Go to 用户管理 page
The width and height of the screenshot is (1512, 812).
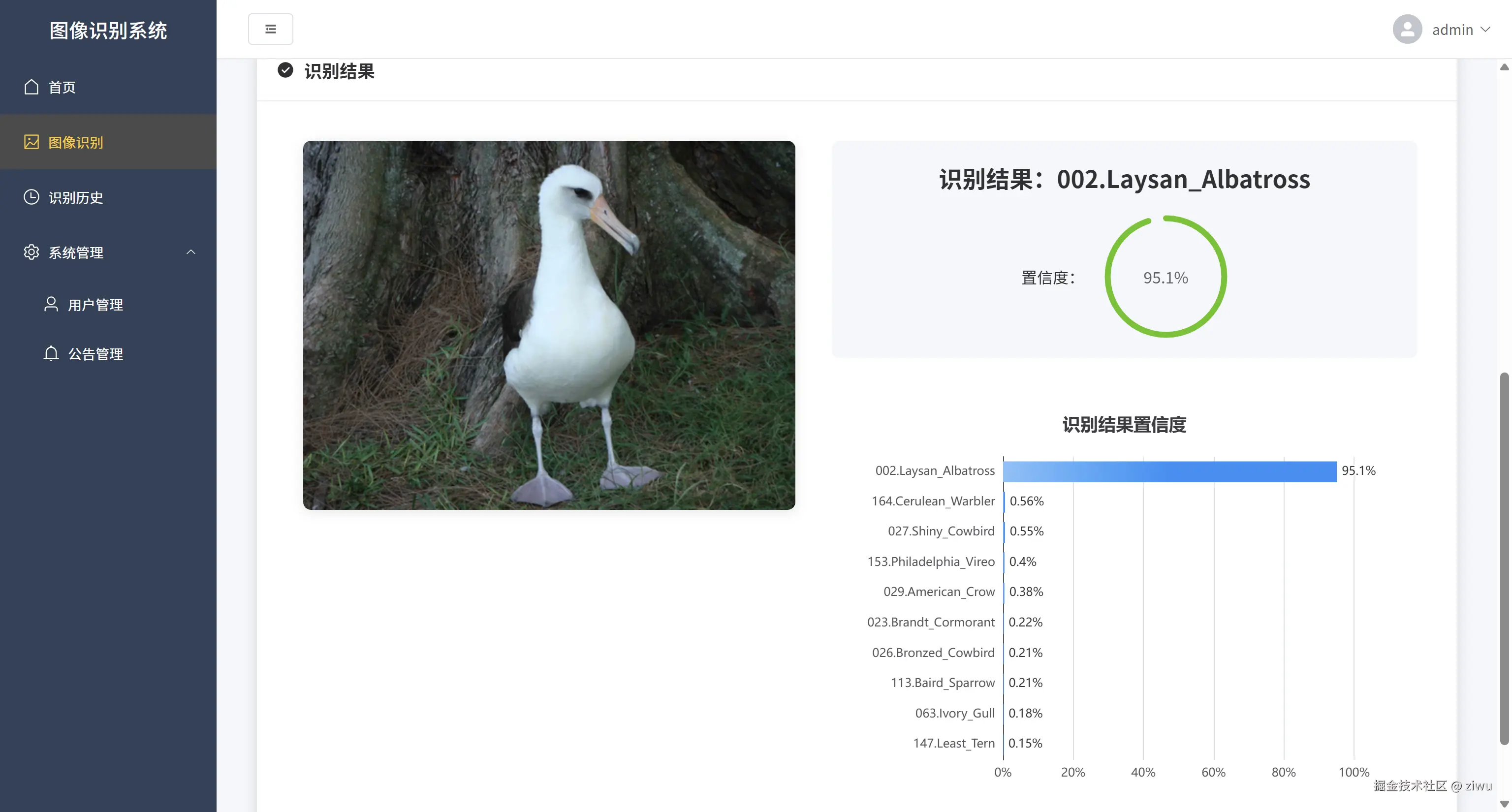tap(95, 305)
